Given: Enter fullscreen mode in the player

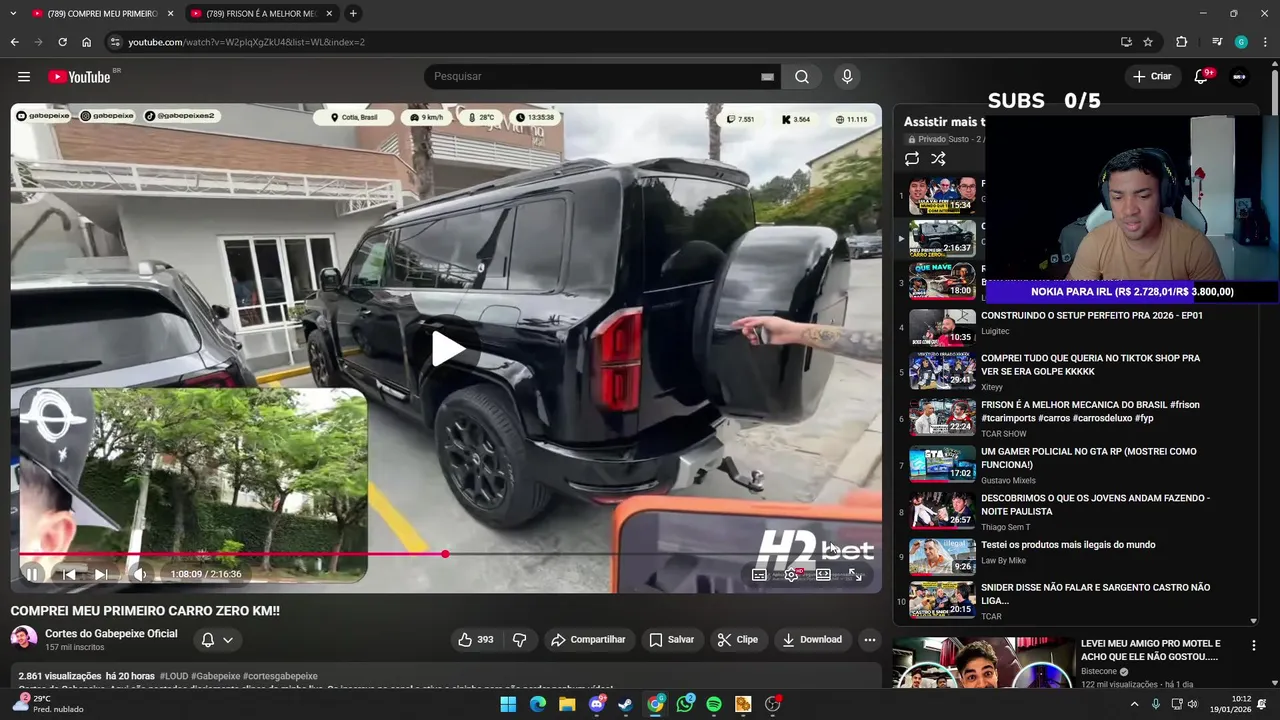Looking at the screenshot, I should click(x=855, y=575).
